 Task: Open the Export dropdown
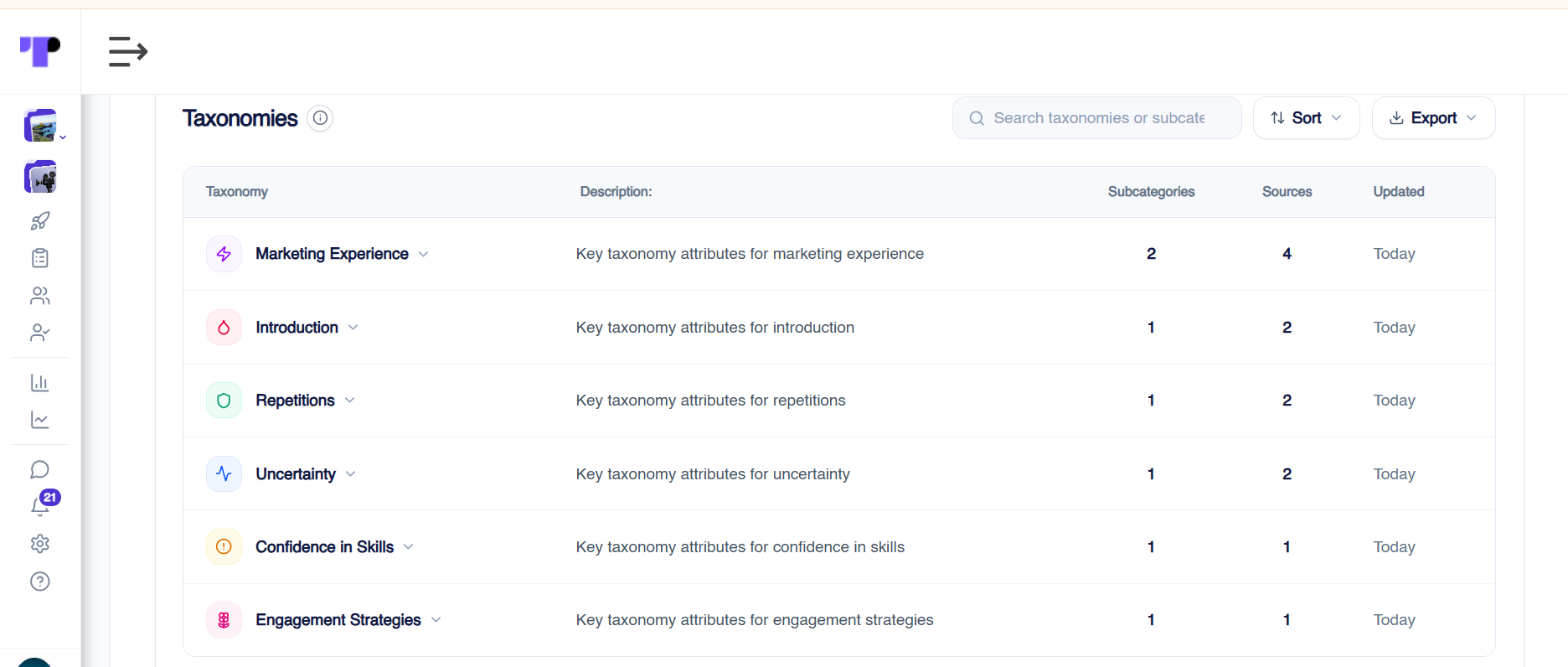point(1433,118)
